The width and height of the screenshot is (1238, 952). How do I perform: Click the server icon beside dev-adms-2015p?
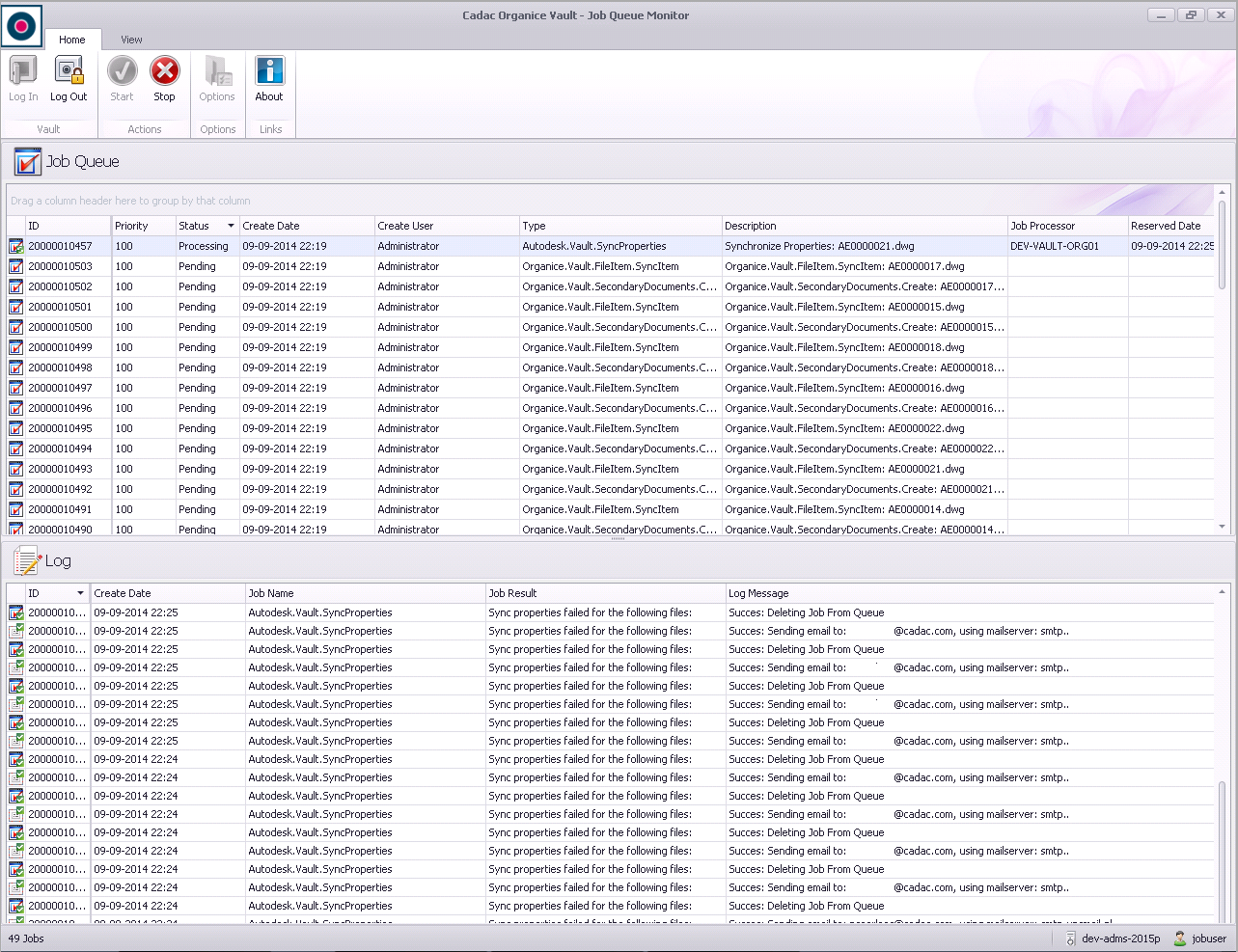point(1070,938)
